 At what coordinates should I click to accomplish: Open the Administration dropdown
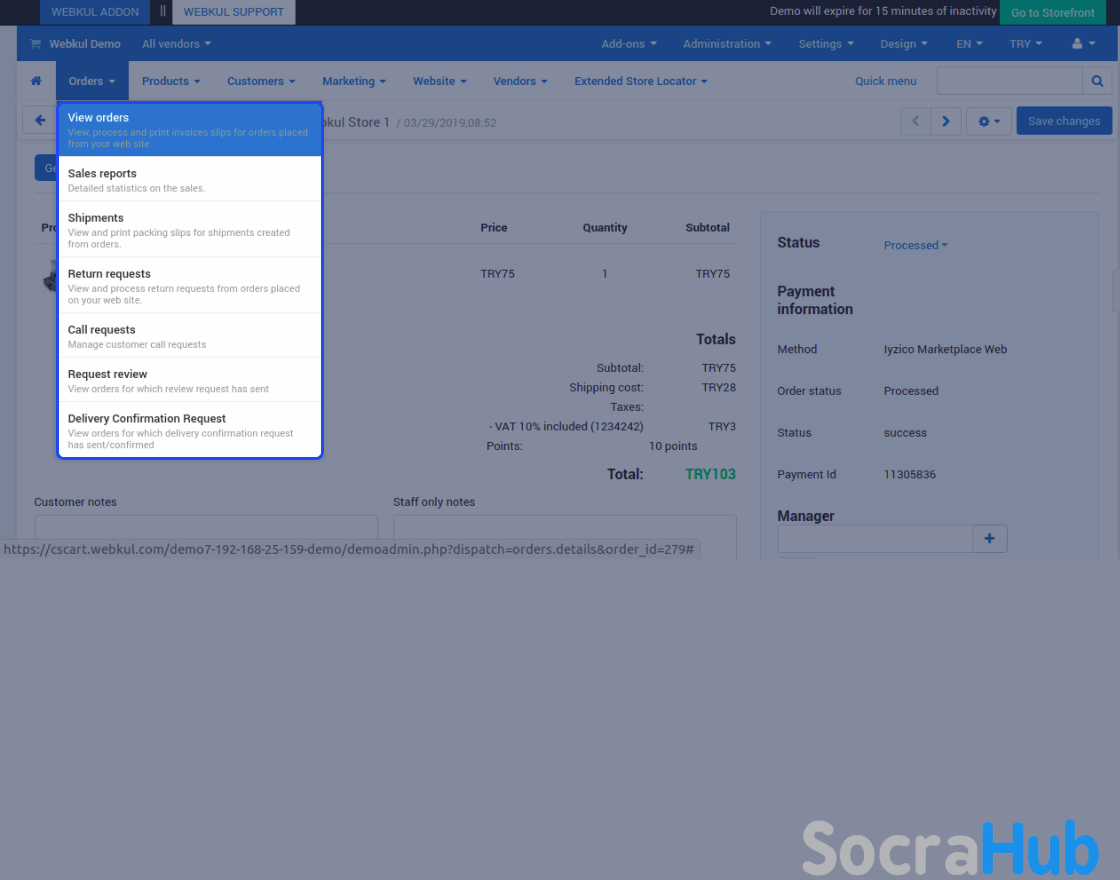[x=727, y=44]
